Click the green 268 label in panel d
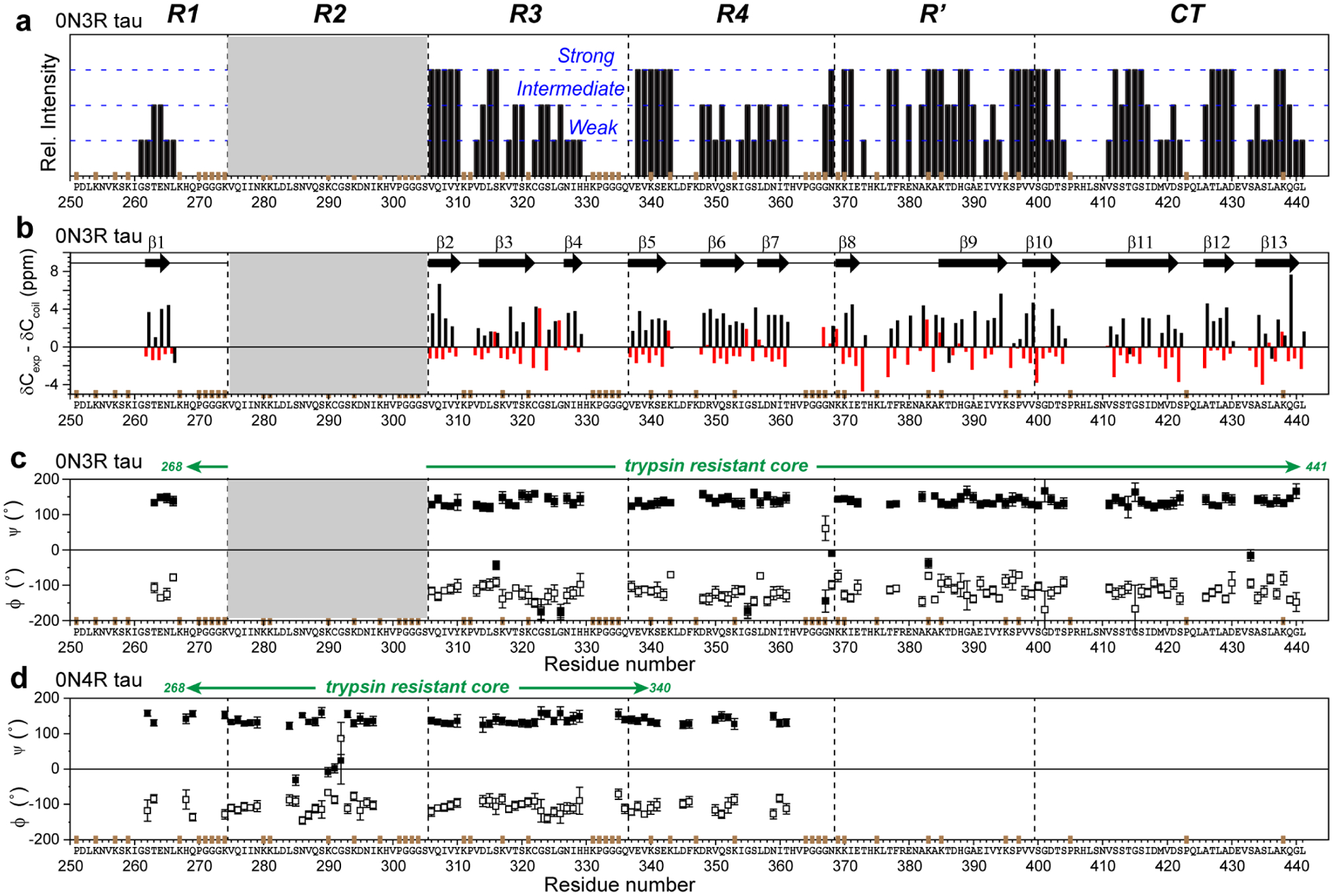The width and height of the screenshot is (1333, 896). pyautogui.click(x=174, y=688)
